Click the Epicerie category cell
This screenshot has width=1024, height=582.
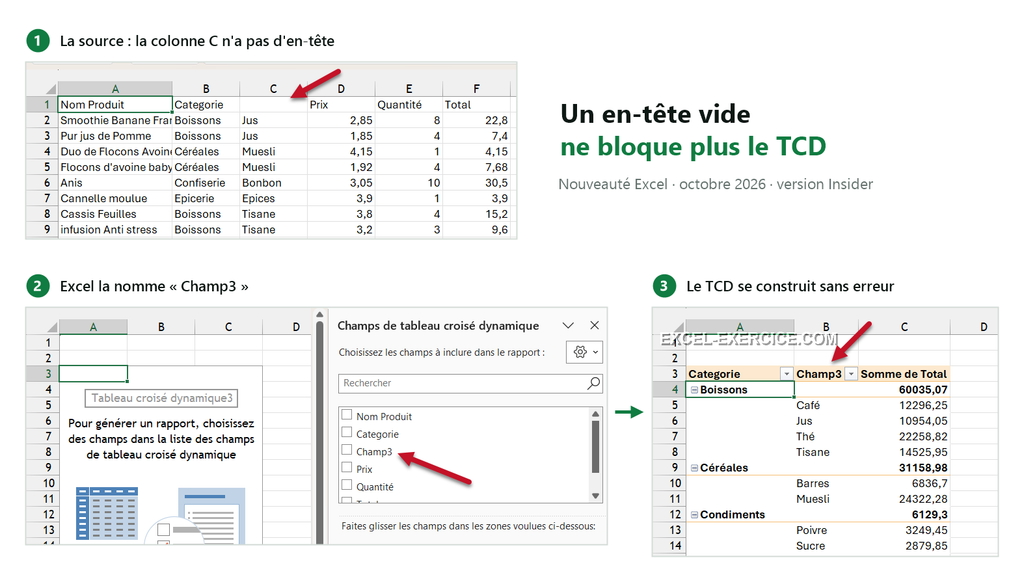(x=206, y=199)
